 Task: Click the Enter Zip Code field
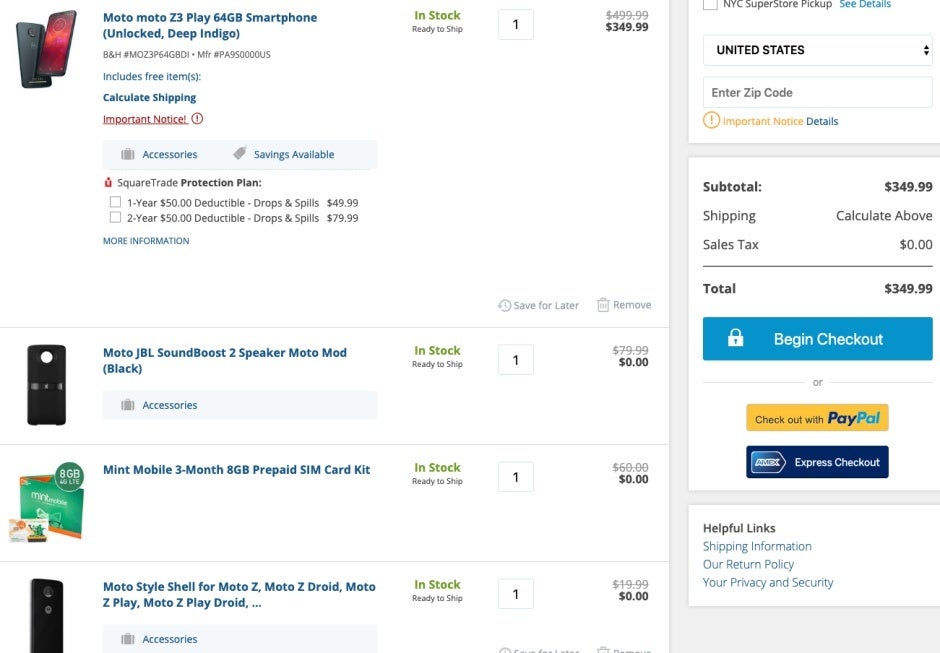pyautogui.click(x=818, y=92)
